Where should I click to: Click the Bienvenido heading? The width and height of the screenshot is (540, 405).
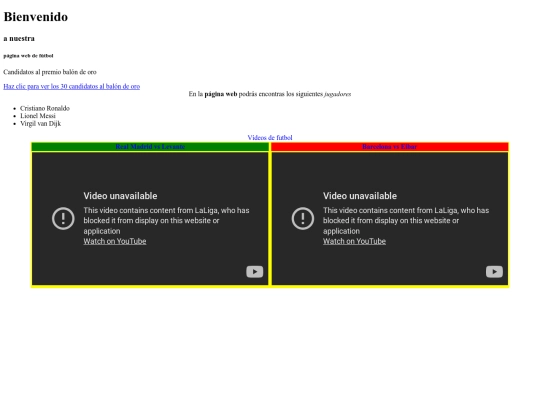point(36,17)
